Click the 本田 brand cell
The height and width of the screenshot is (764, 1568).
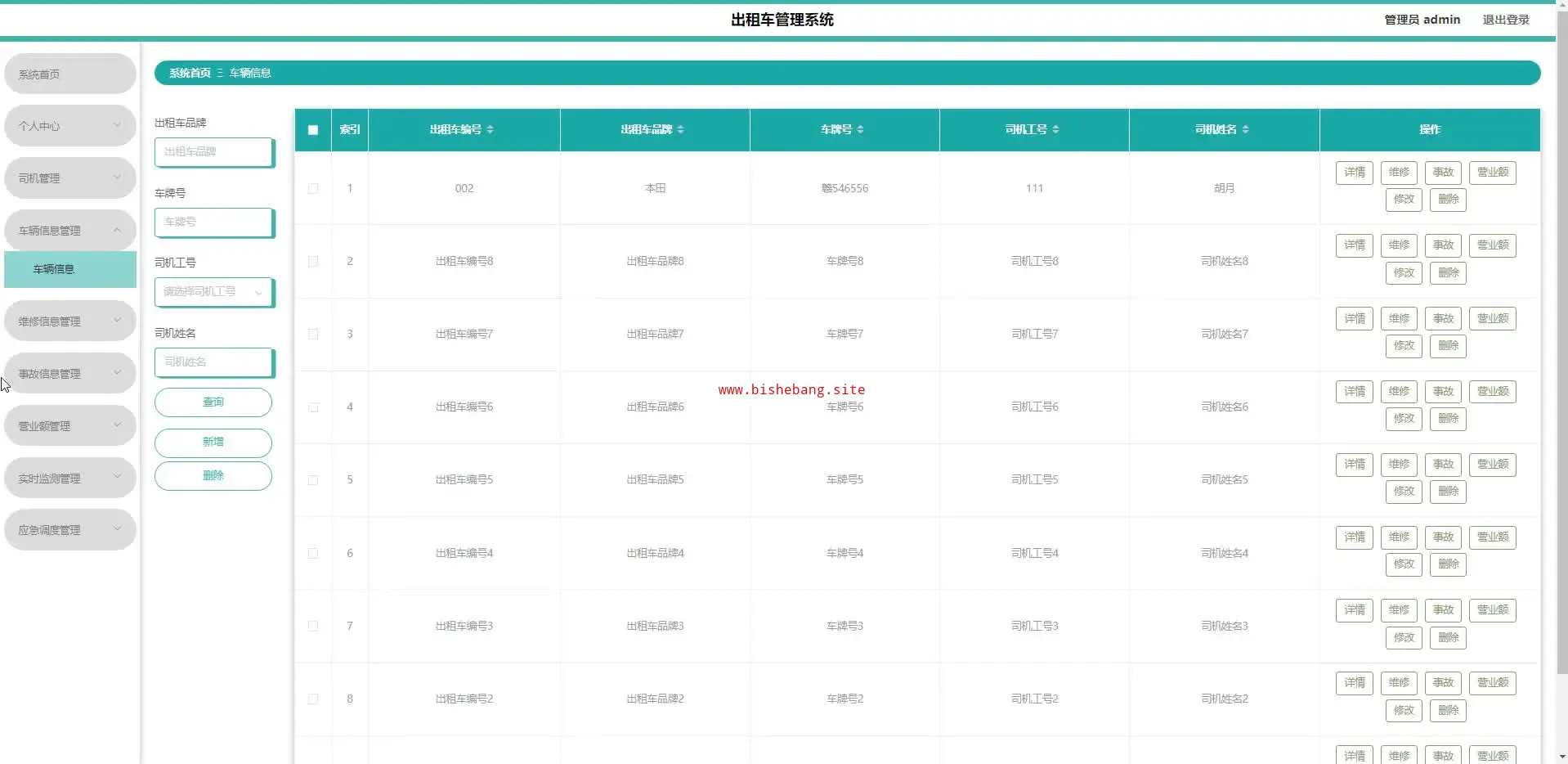point(655,188)
